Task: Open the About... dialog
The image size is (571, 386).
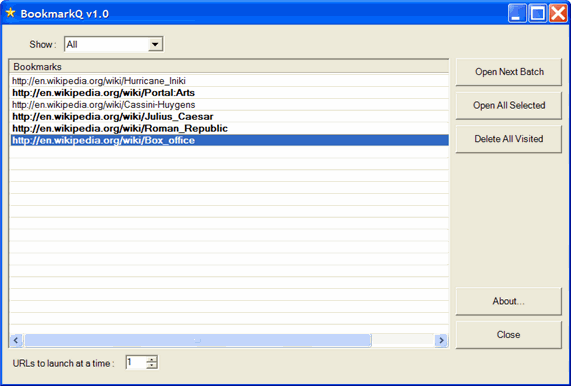Action: (509, 301)
